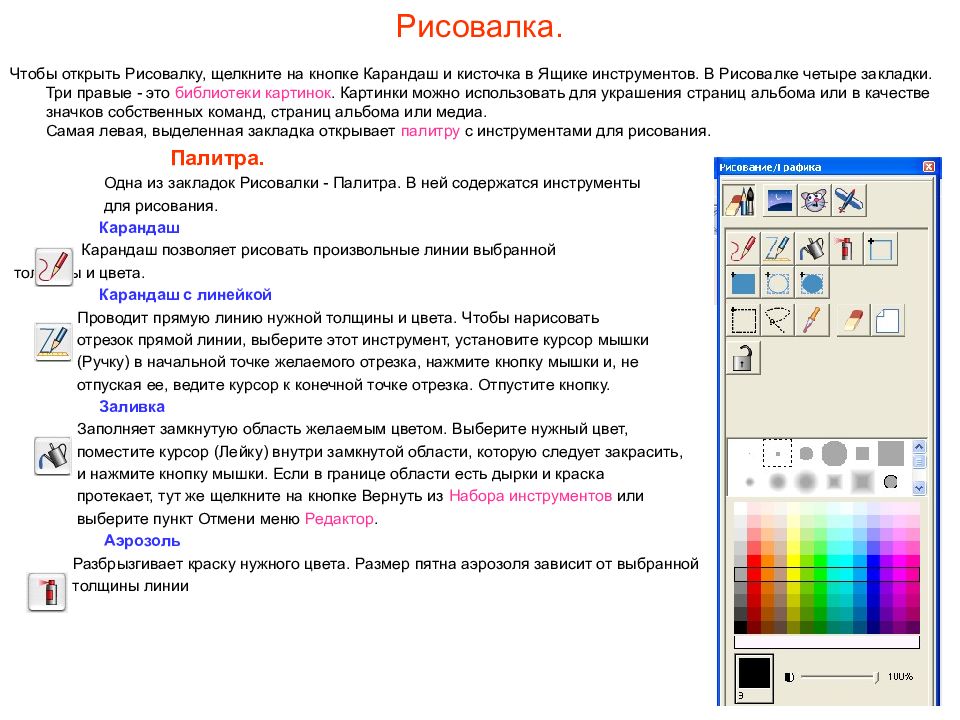Select the outlined rectangle shape tool
Screen dimensions: 960x720
click(x=880, y=249)
